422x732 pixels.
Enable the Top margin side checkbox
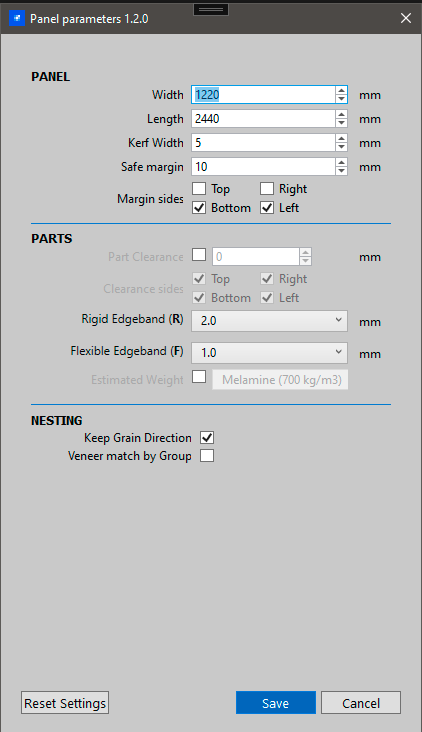click(x=199, y=189)
